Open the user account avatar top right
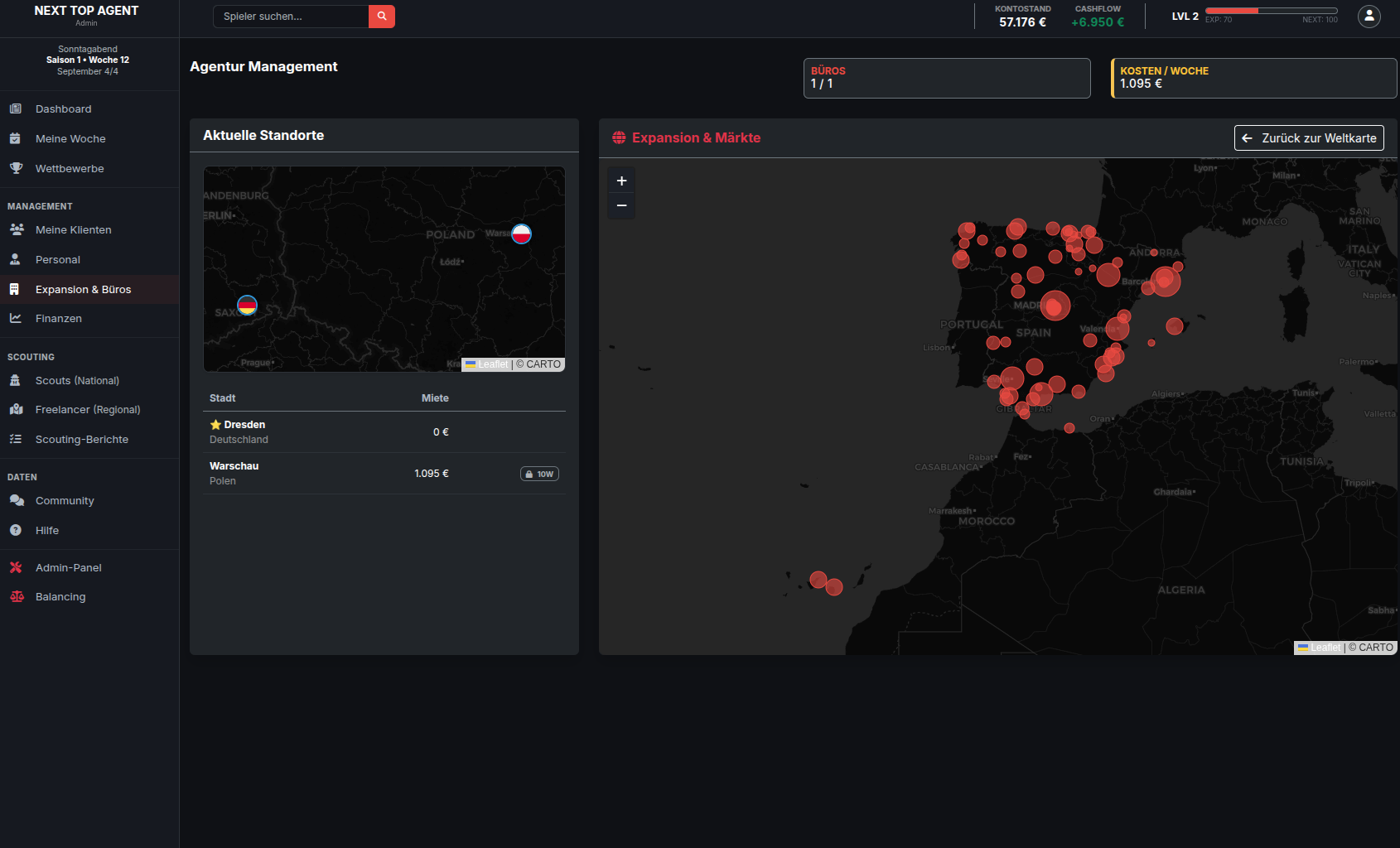 click(1369, 16)
